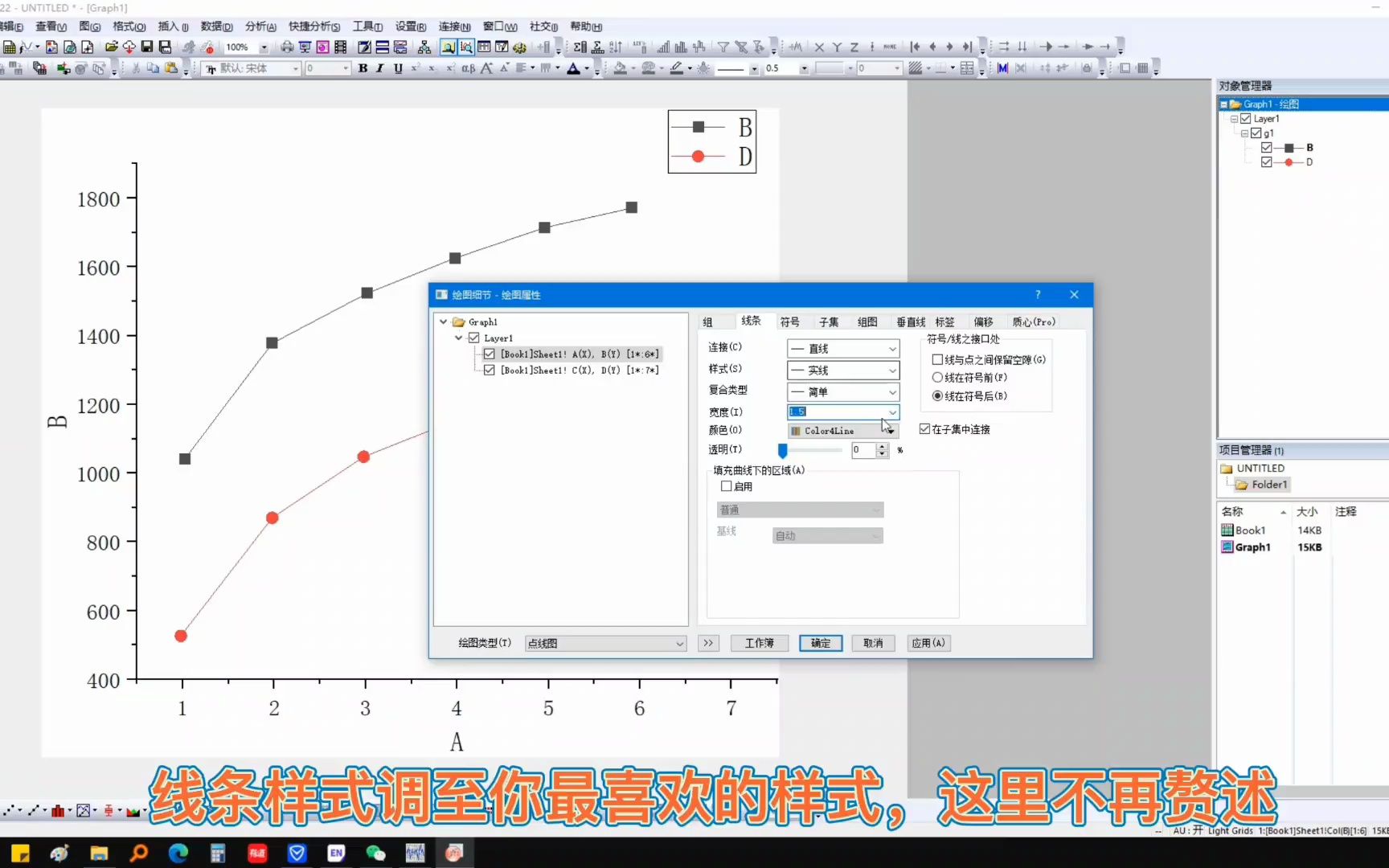Viewport: 1389px width, 868px height.
Task: Check the 线与点之间保留空隙(G) option
Action: pyautogui.click(x=937, y=359)
